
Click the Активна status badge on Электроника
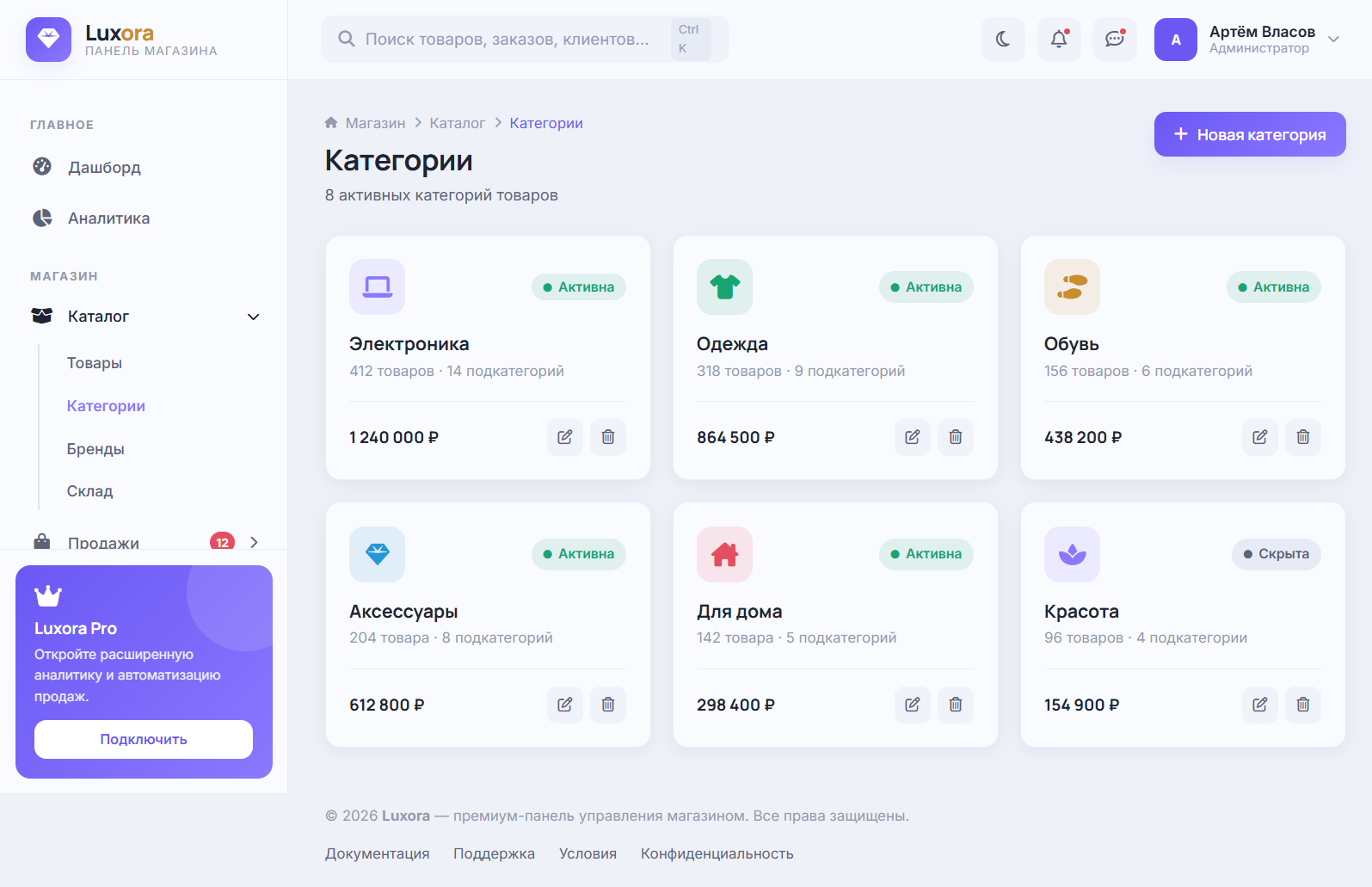pyautogui.click(x=579, y=287)
